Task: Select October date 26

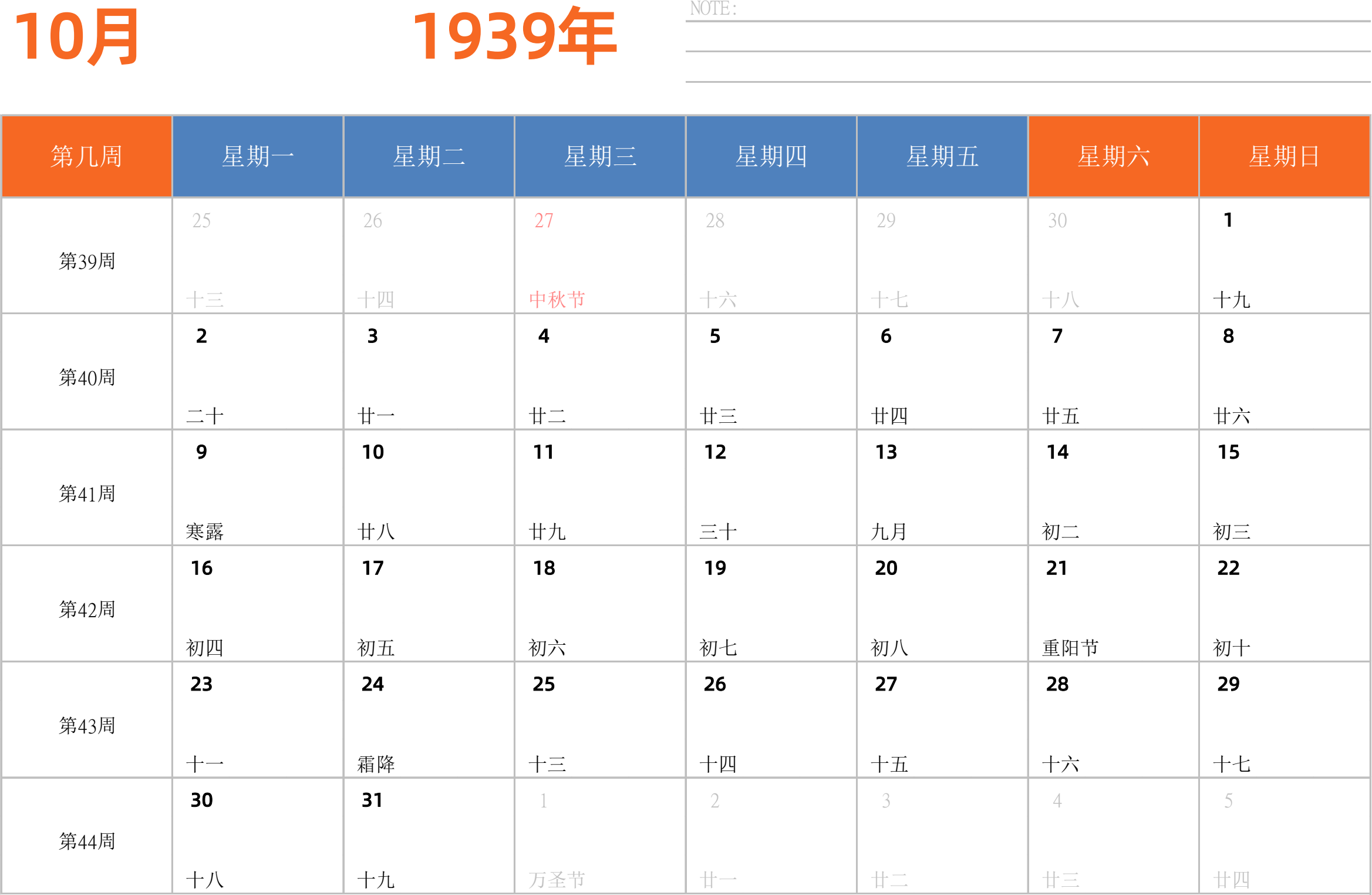Action: (x=715, y=684)
